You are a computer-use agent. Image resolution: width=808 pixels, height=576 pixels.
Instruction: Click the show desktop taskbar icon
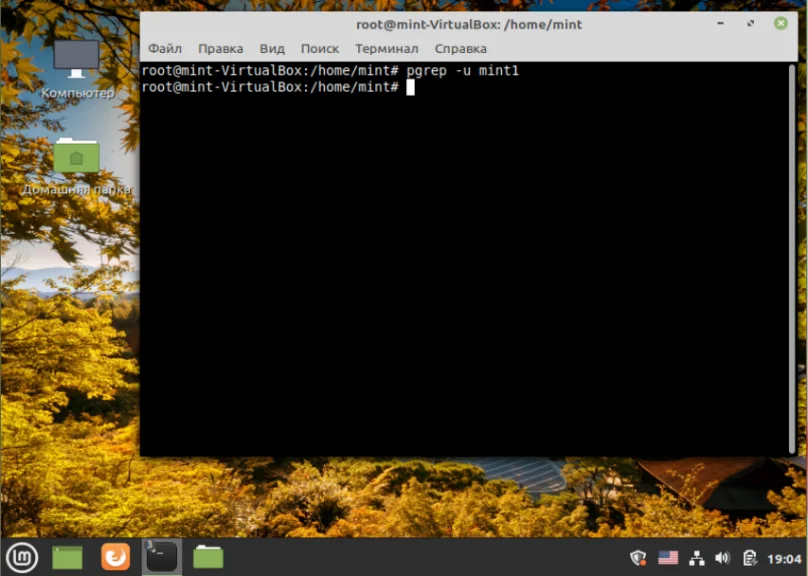click(66, 557)
